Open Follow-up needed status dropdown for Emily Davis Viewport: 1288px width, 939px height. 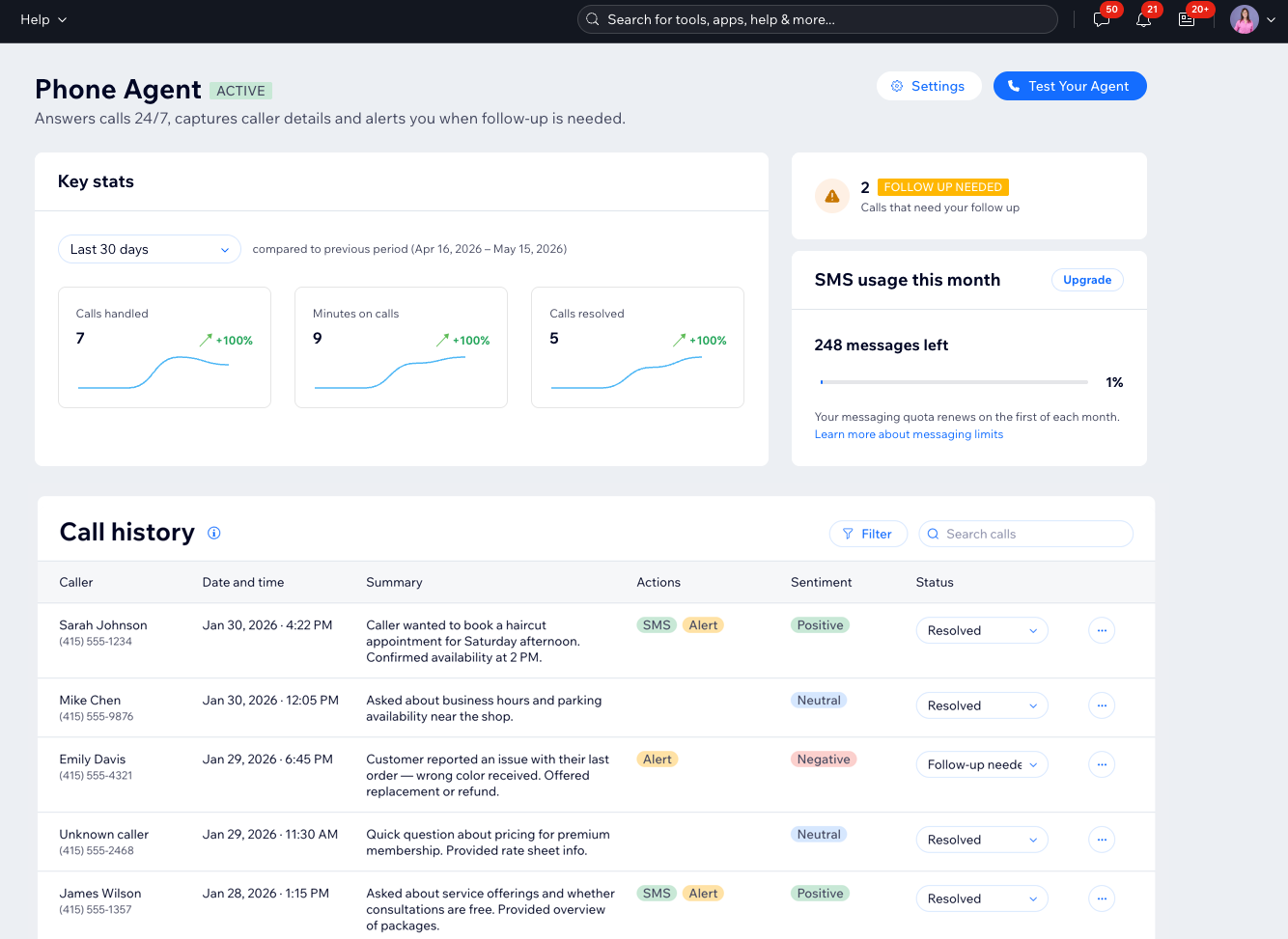[x=982, y=764]
